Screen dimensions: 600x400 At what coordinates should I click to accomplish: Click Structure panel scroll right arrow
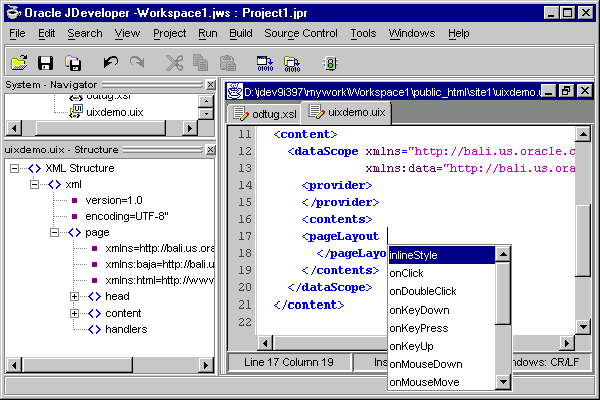[205, 365]
